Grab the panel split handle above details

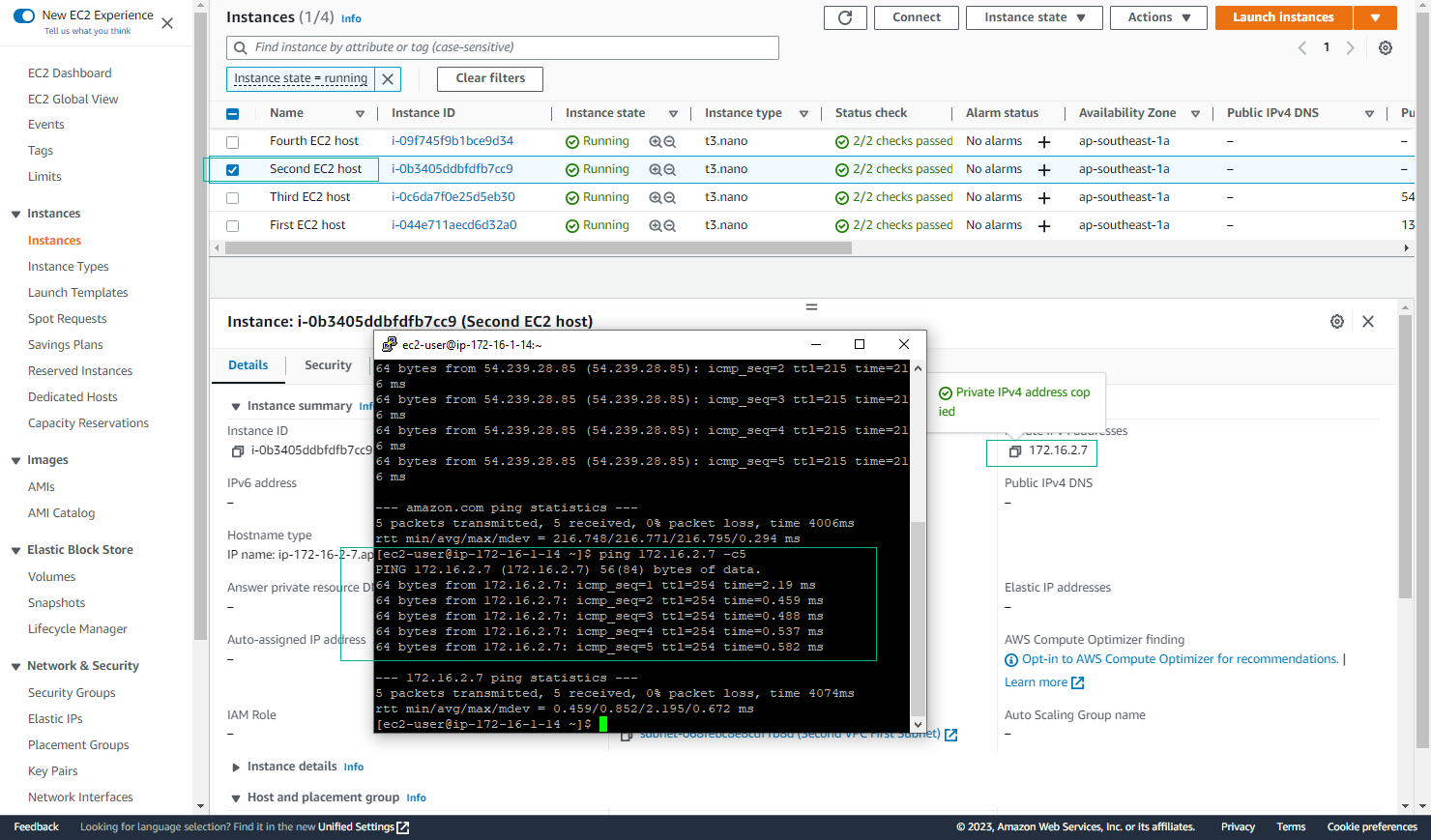tap(811, 307)
